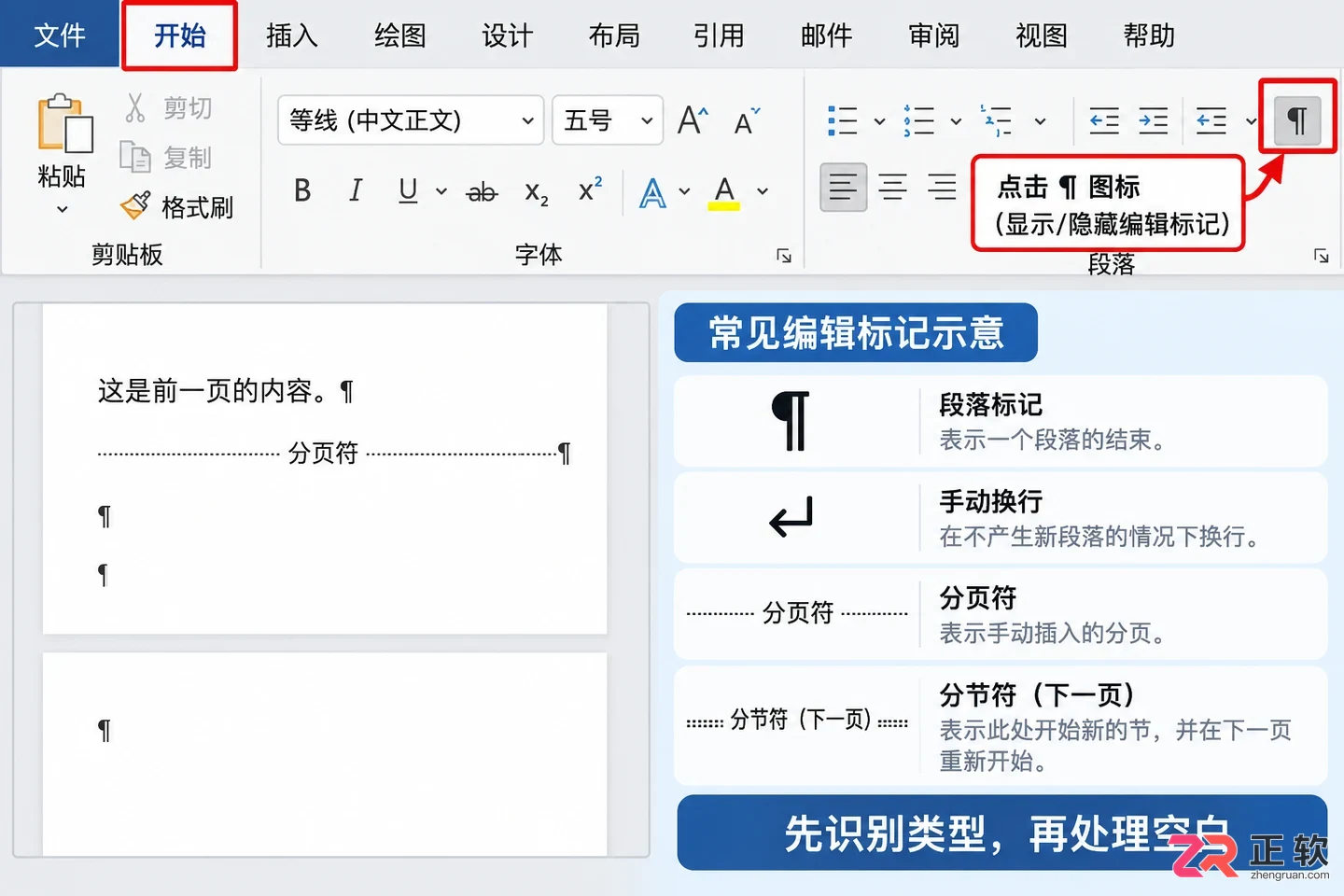Click the bullet list icon

click(x=843, y=120)
